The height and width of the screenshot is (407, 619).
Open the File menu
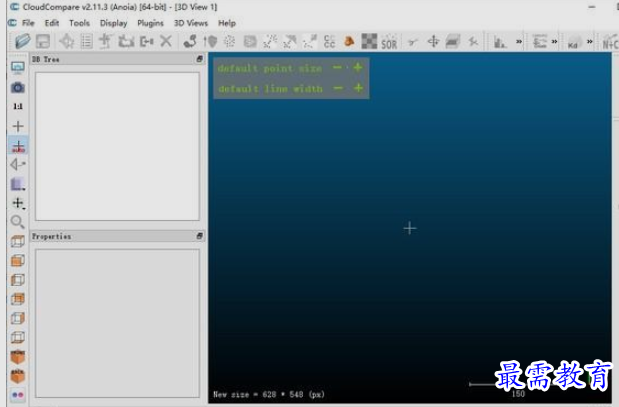(28, 23)
